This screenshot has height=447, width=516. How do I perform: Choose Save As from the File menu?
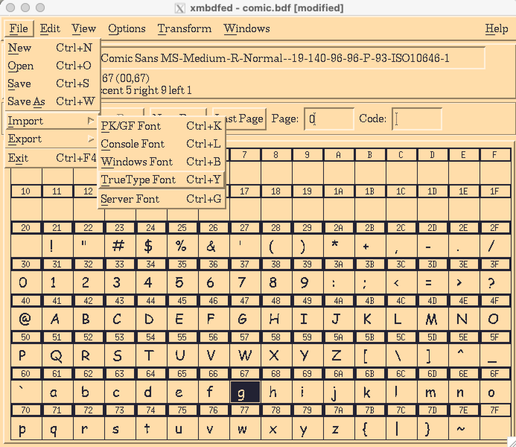tap(52, 101)
